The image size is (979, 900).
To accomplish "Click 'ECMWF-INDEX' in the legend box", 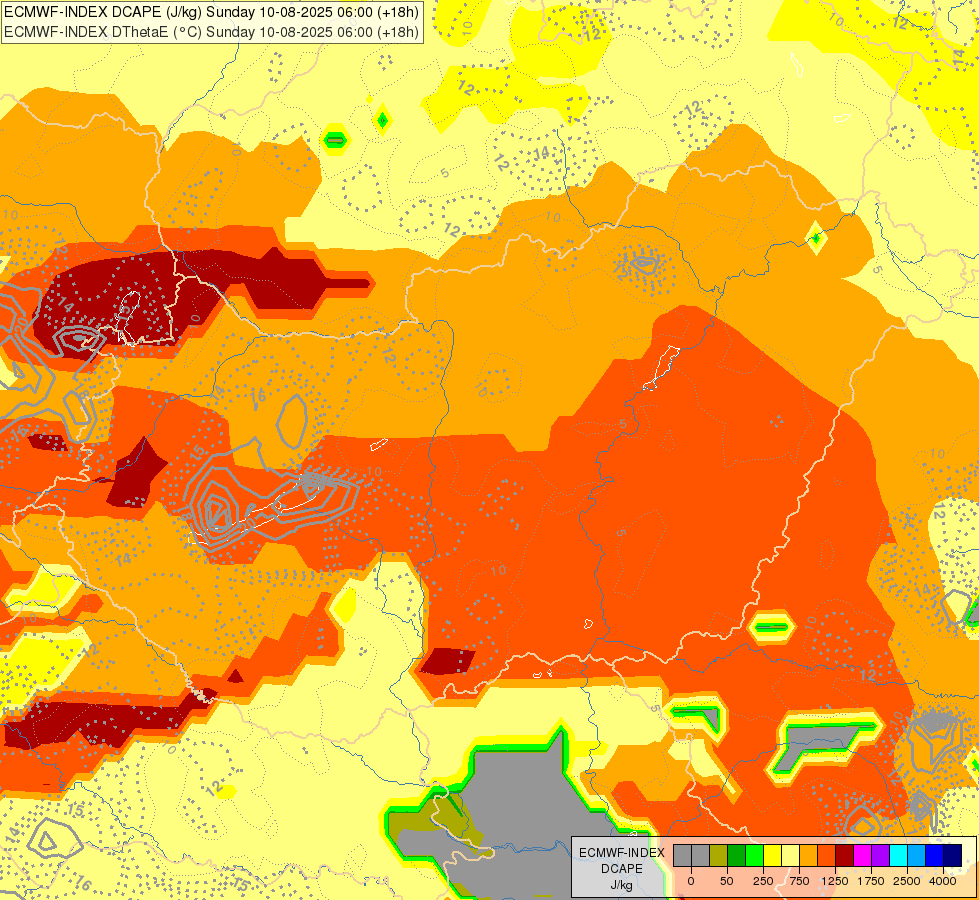I will coord(622,853).
